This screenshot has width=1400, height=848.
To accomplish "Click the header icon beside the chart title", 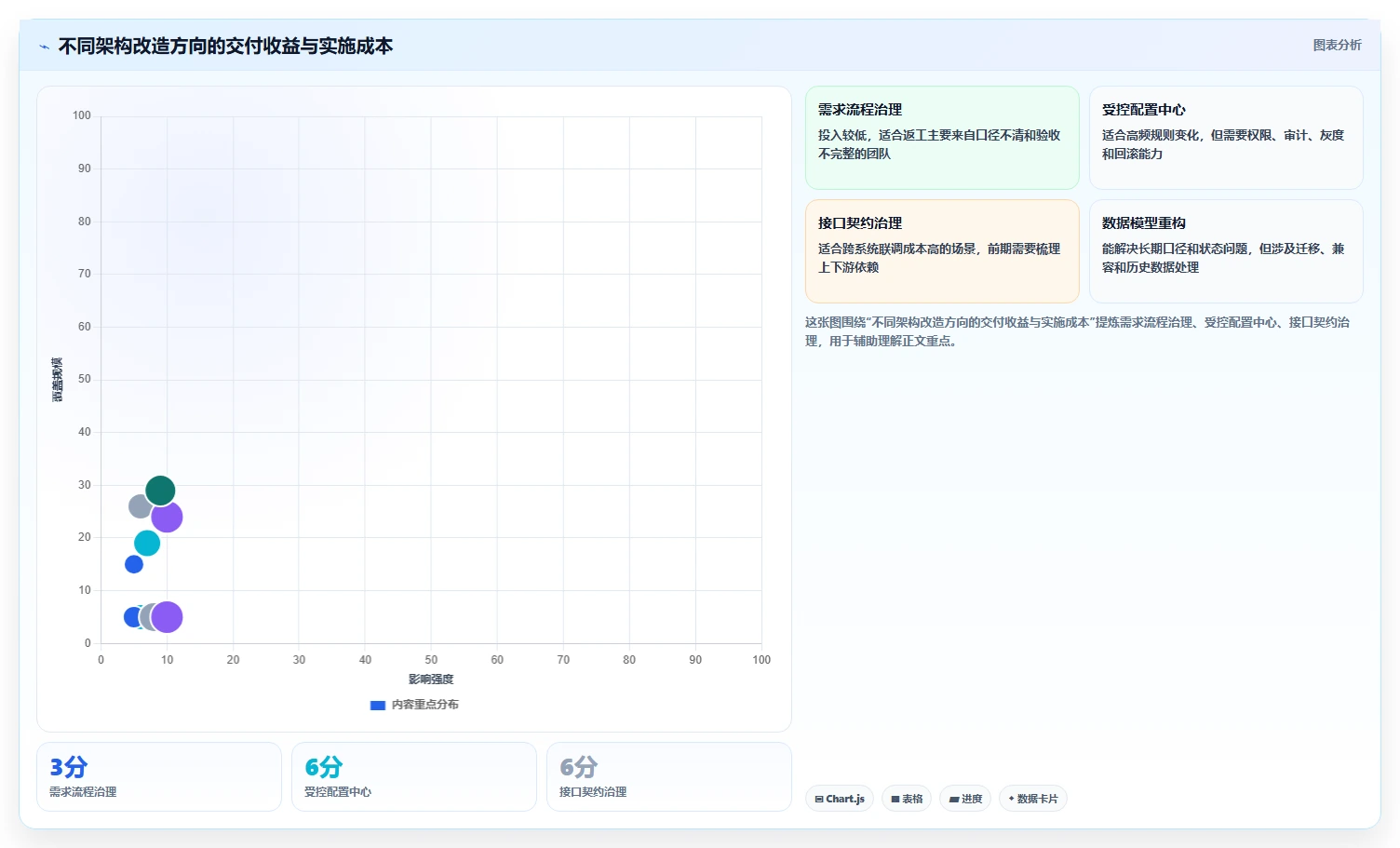I will point(44,47).
